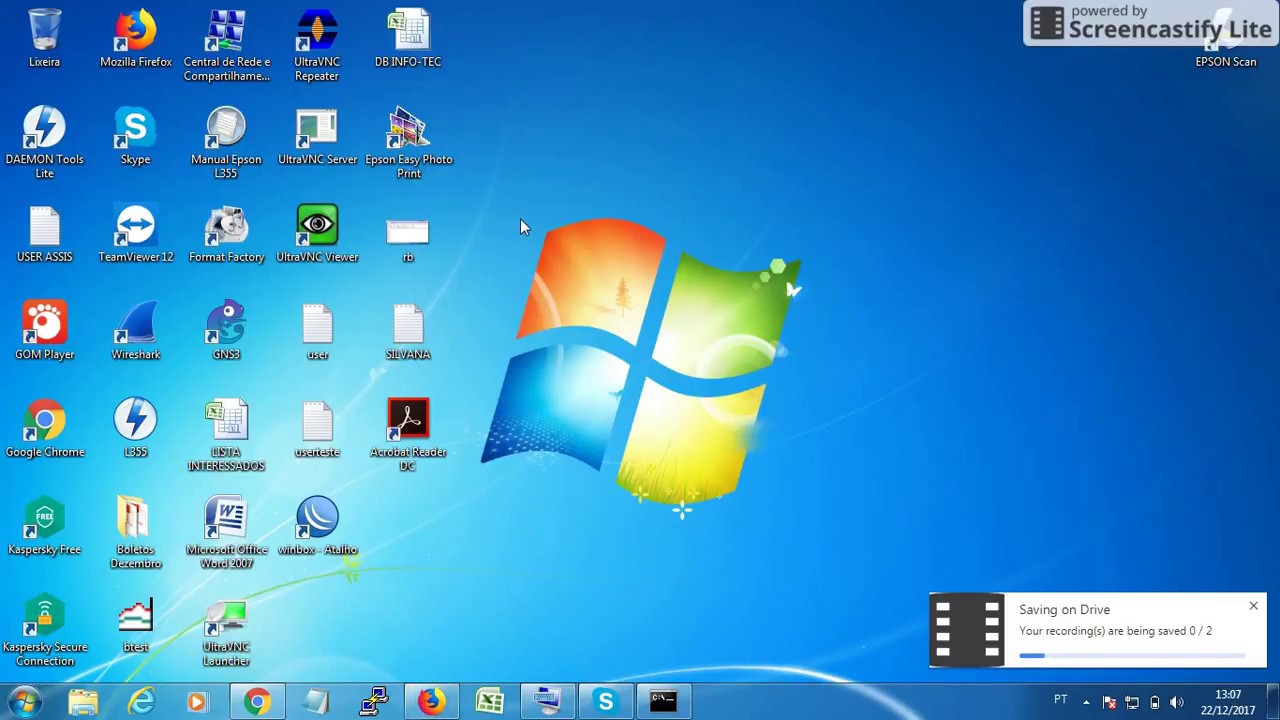Select the user text file icon

click(x=317, y=331)
